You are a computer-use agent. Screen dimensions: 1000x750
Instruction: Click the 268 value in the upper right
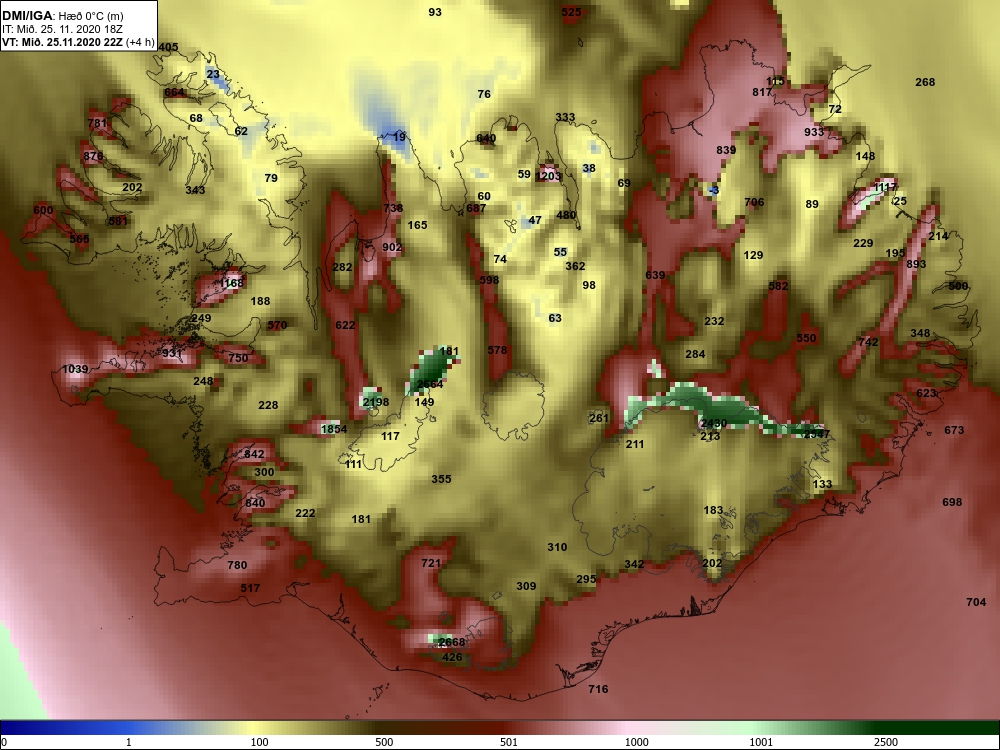[925, 82]
